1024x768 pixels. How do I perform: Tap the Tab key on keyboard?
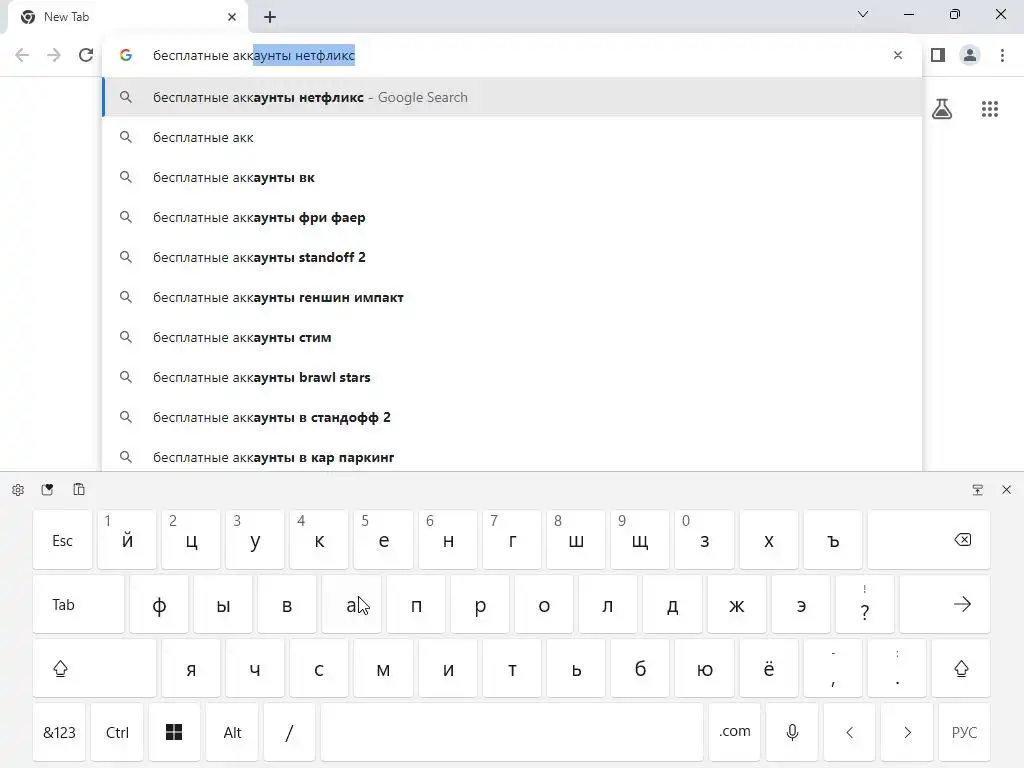pyautogui.click(x=78, y=605)
